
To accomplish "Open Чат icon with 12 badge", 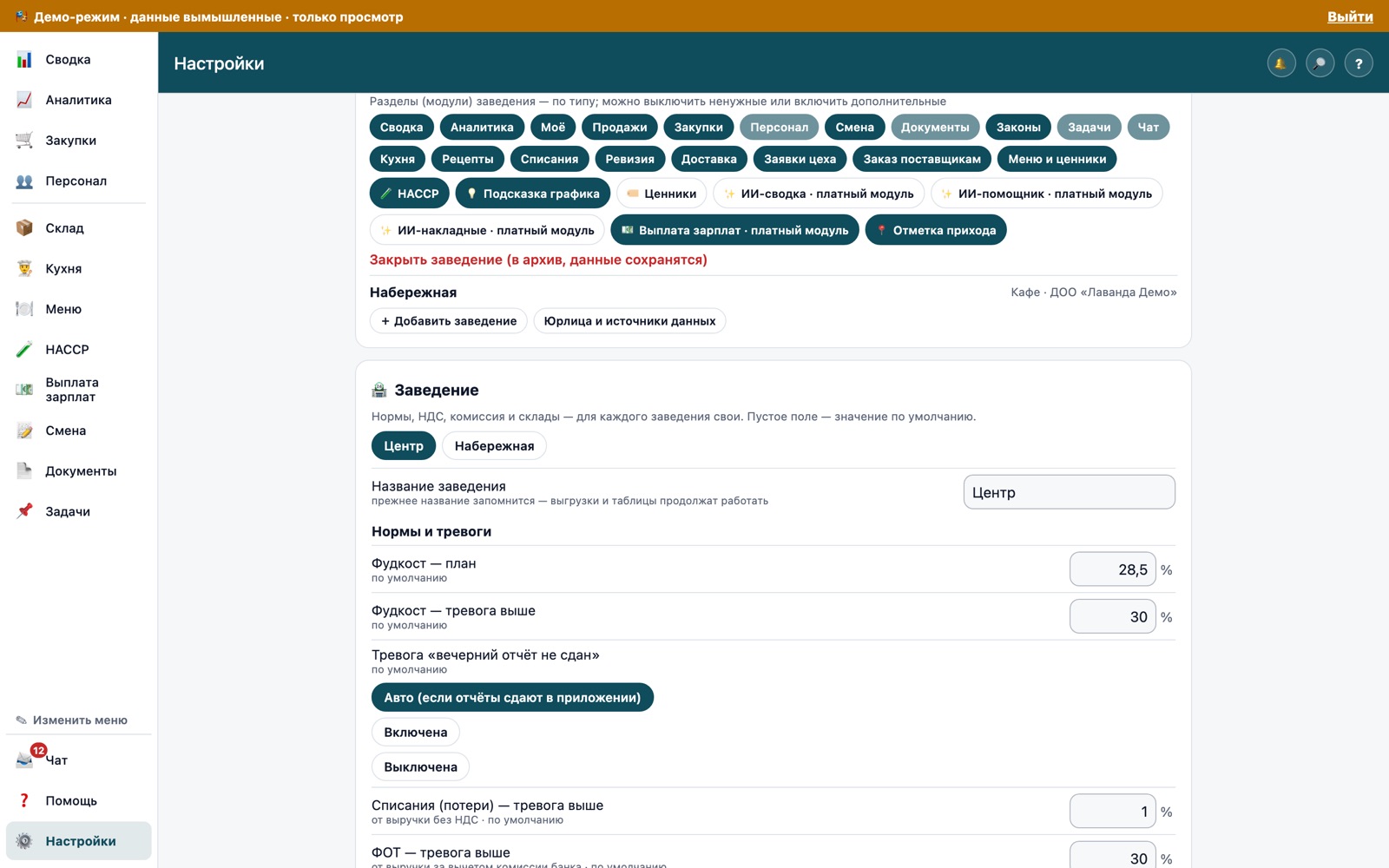I will (24, 760).
